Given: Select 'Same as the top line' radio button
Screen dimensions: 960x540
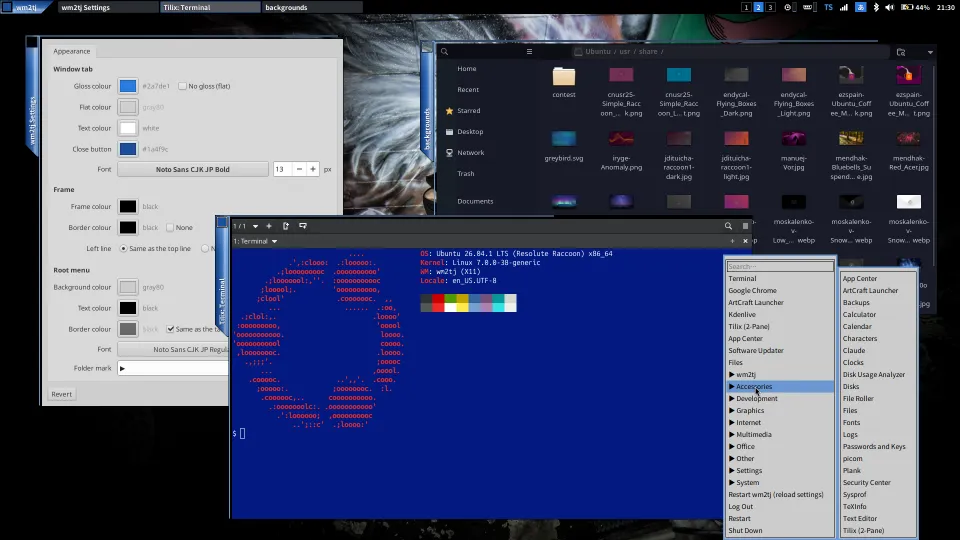Looking at the screenshot, I should point(124,249).
